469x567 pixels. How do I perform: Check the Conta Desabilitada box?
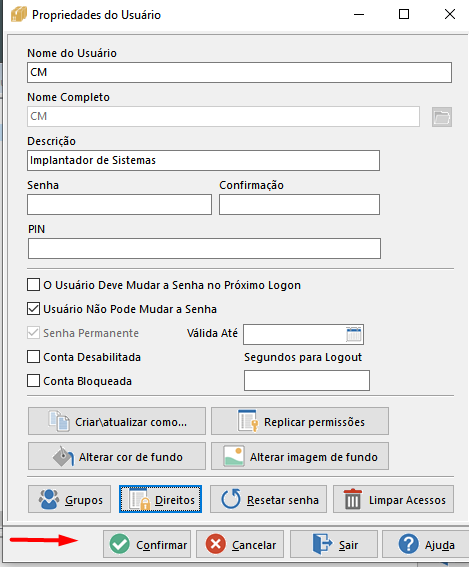(x=34, y=357)
